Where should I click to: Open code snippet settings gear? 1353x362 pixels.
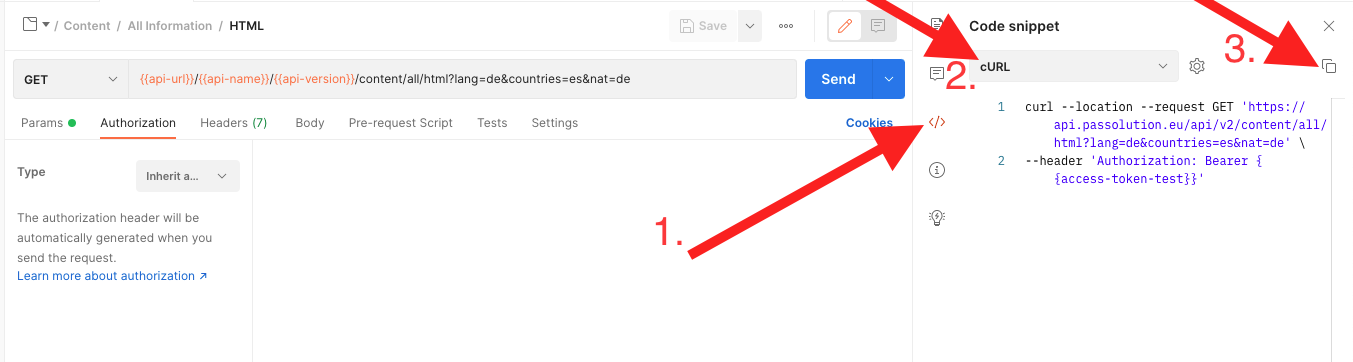[1197, 66]
